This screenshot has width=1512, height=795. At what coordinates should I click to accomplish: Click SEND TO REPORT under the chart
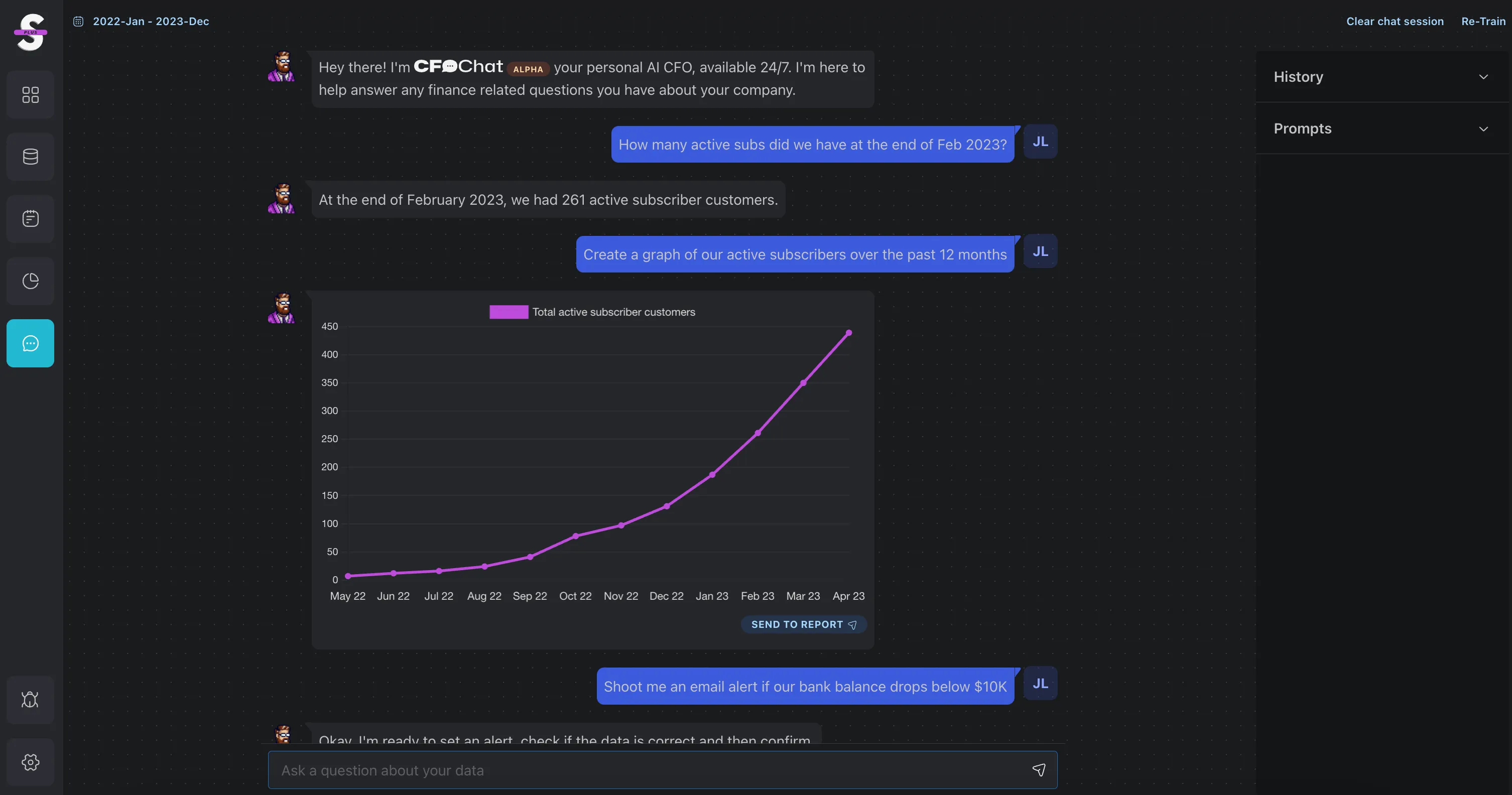803,624
